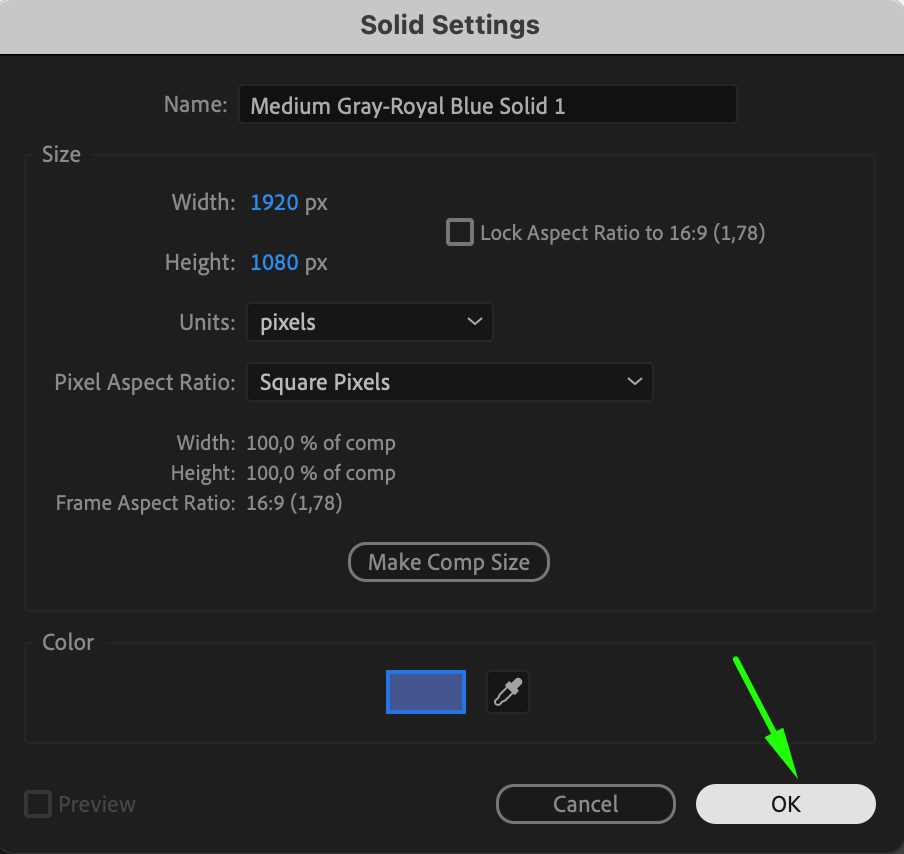This screenshot has height=854, width=904.
Task: Click the Units dropdown chevron arrow
Action: (474, 322)
